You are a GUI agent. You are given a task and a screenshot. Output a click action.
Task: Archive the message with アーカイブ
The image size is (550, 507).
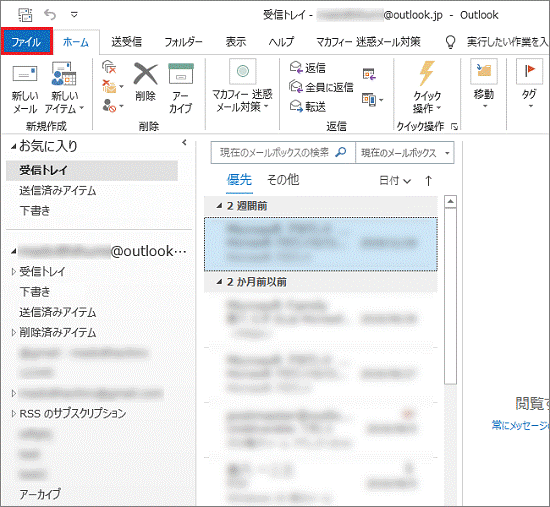coord(181,88)
